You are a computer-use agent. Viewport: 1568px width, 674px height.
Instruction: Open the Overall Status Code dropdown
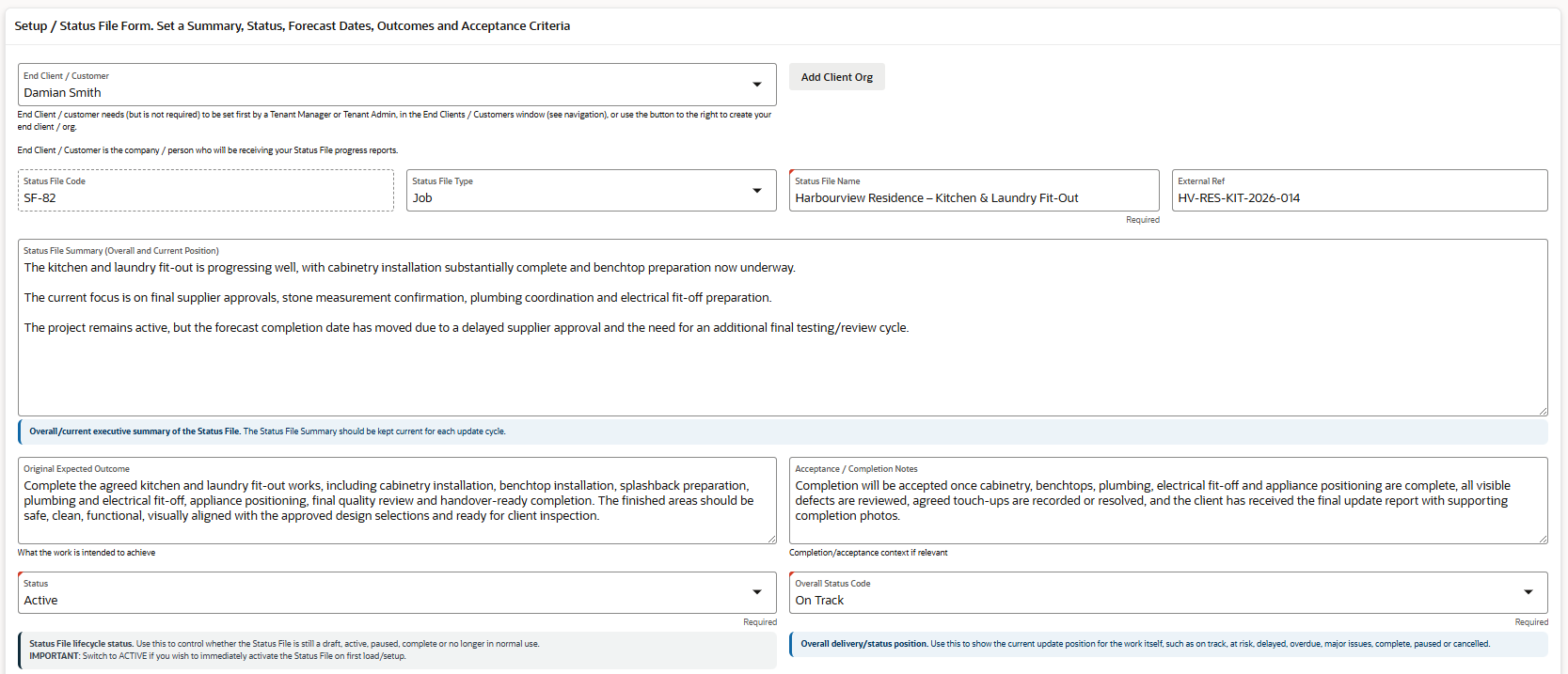[x=1168, y=592]
